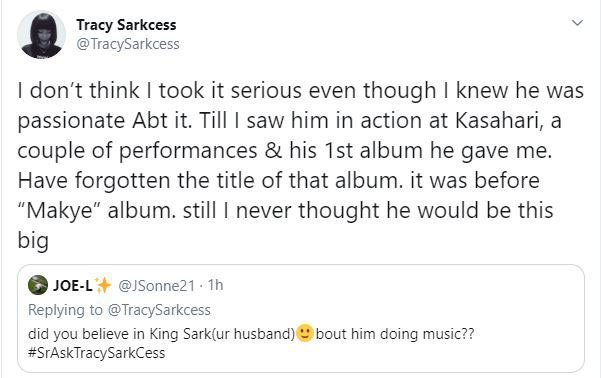The height and width of the screenshot is (378, 601).
Task: Expand the tweet options chevron
Action: tap(577, 23)
